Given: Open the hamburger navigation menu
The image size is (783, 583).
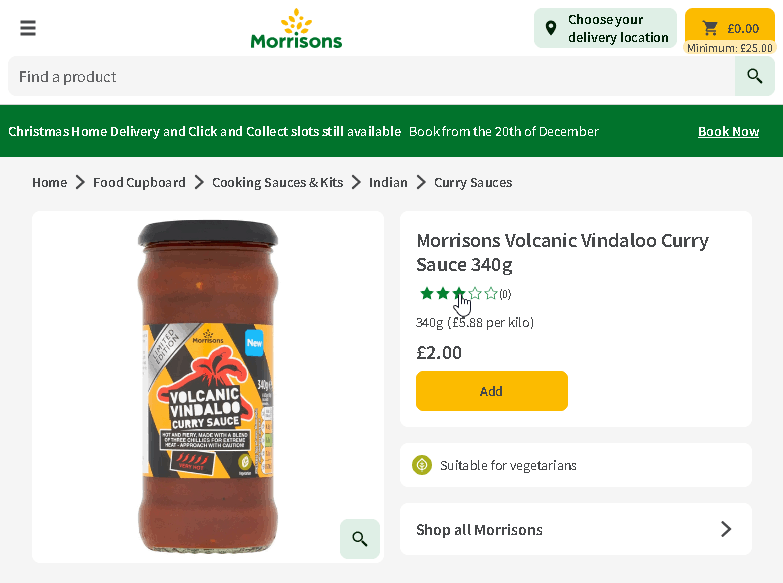Looking at the screenshot, I should click(28, 28).
